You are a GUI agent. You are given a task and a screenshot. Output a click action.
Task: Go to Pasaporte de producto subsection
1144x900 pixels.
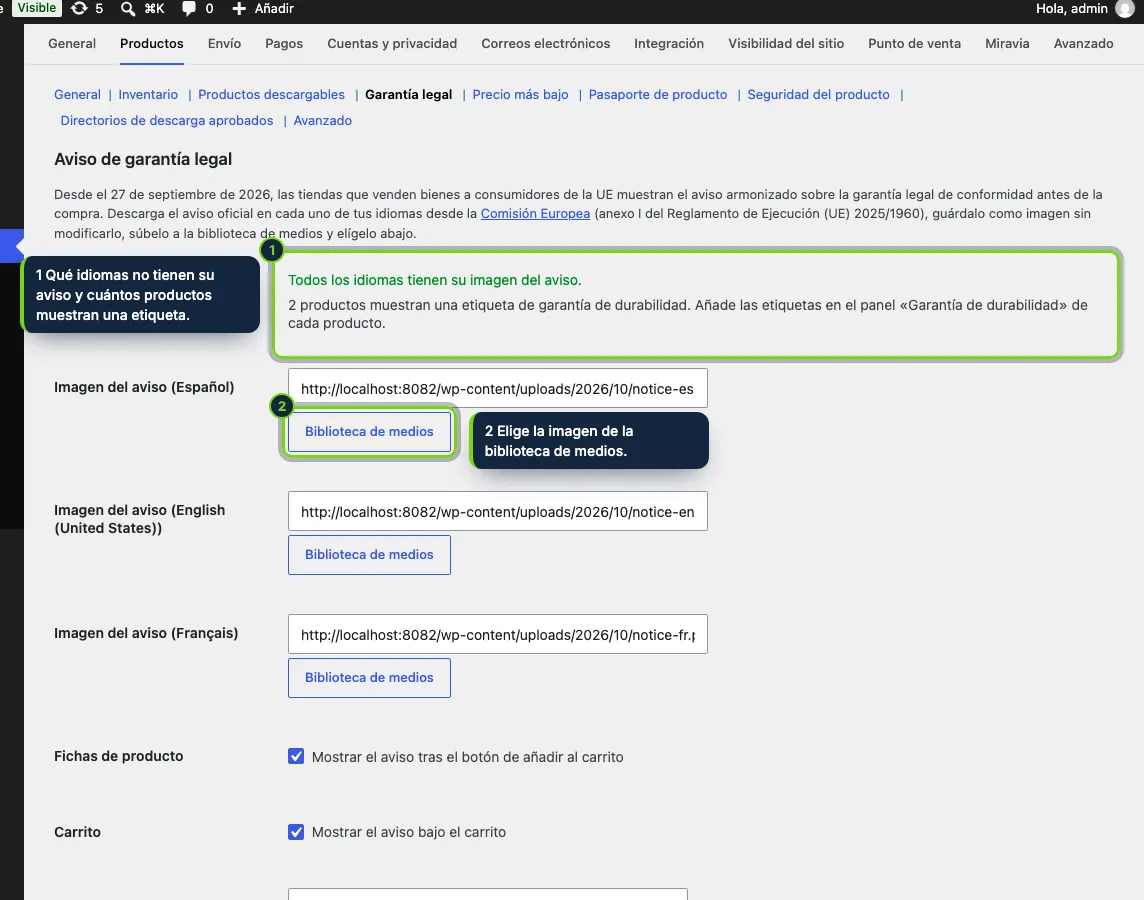coord(658,95)
